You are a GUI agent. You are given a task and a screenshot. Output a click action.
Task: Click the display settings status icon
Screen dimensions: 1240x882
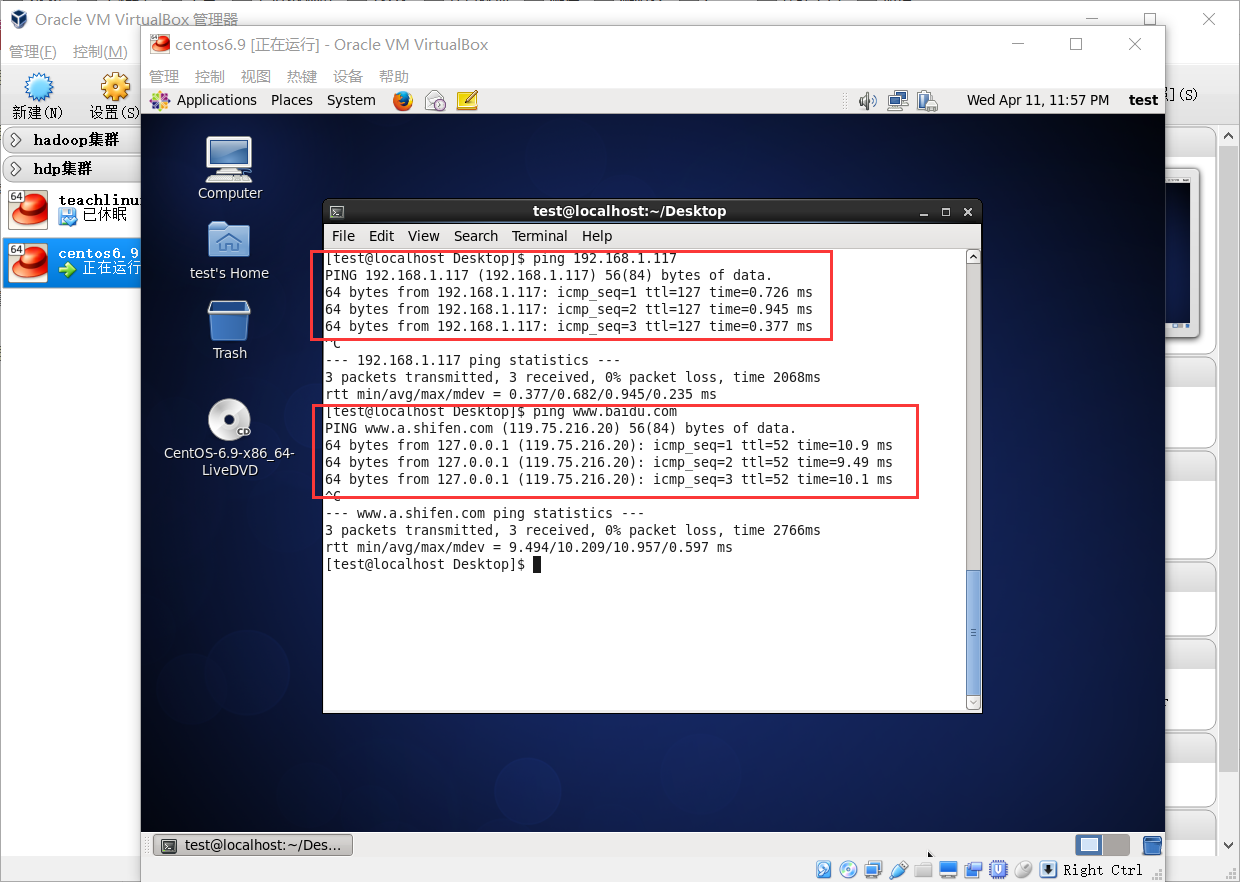point(948,869)
